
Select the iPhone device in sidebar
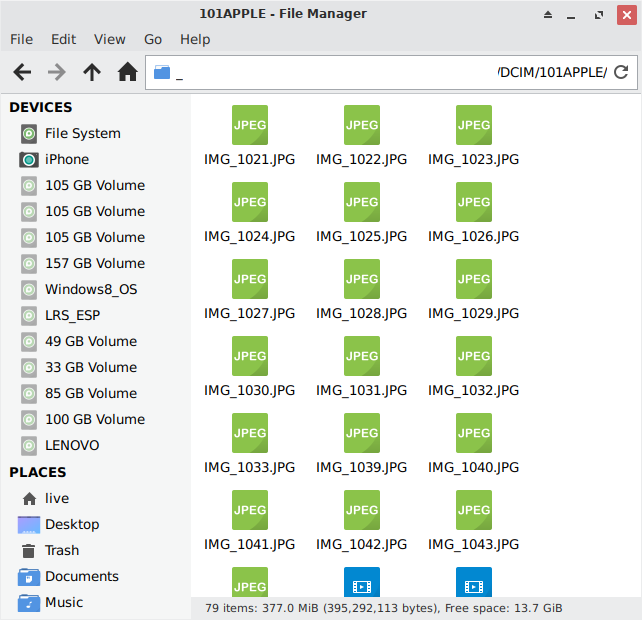(66, 159)
